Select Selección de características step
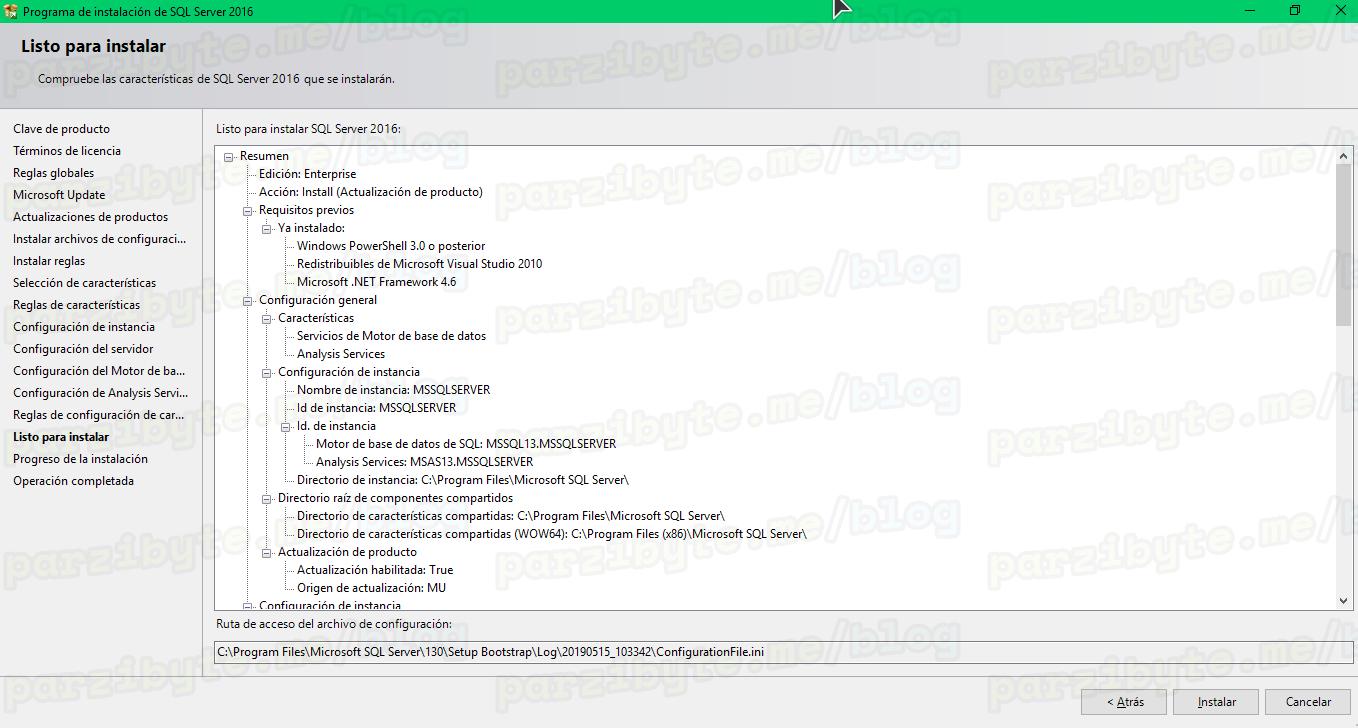The image size is (1358, 728). coord(84,283)
